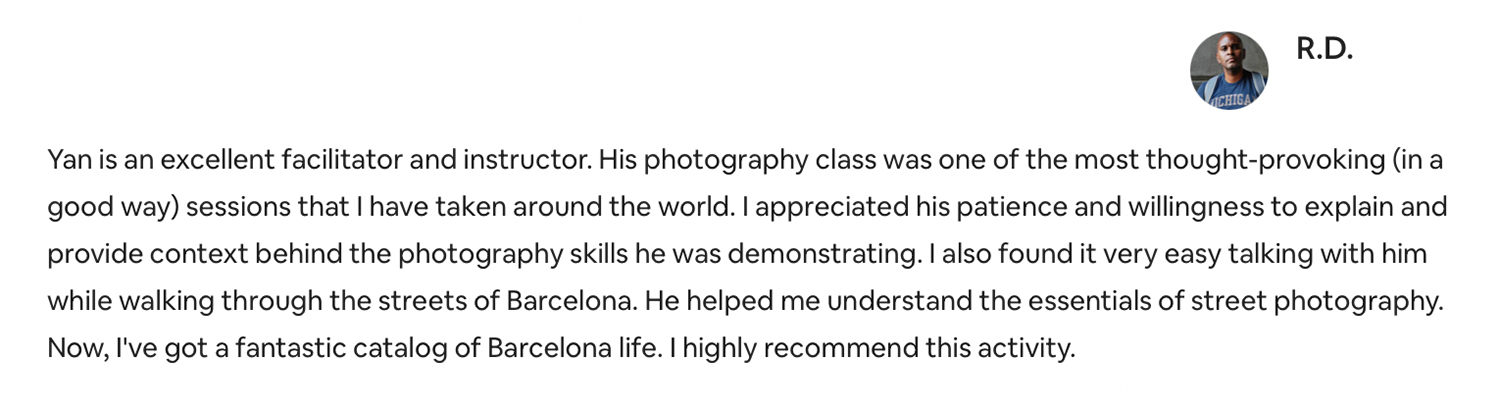Viewport: 1500px width, 410px height.
Task: Open the reviewer's round profile photo
Action: coord(1229,70)
